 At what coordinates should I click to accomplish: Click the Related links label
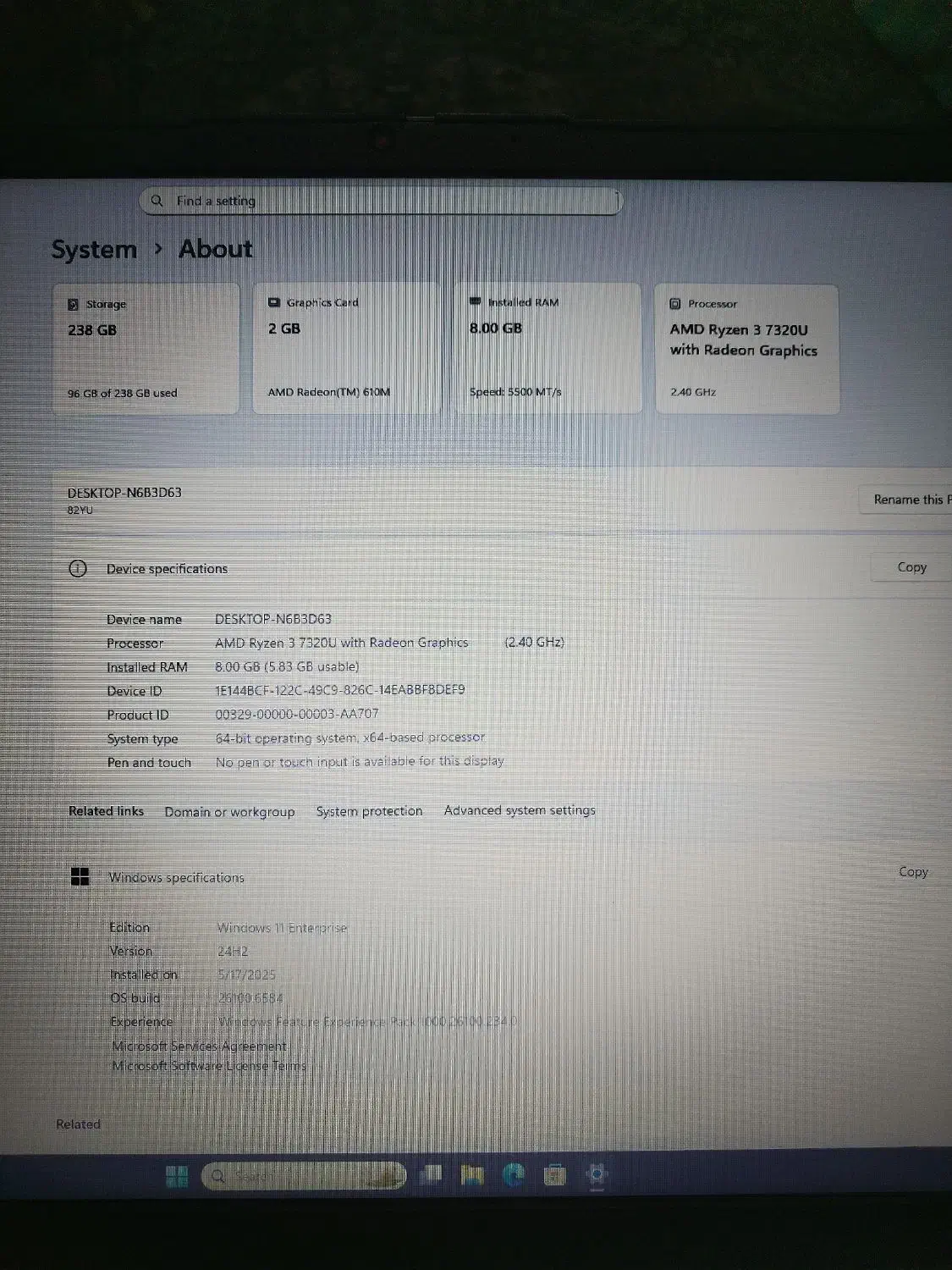click(106, 811)
